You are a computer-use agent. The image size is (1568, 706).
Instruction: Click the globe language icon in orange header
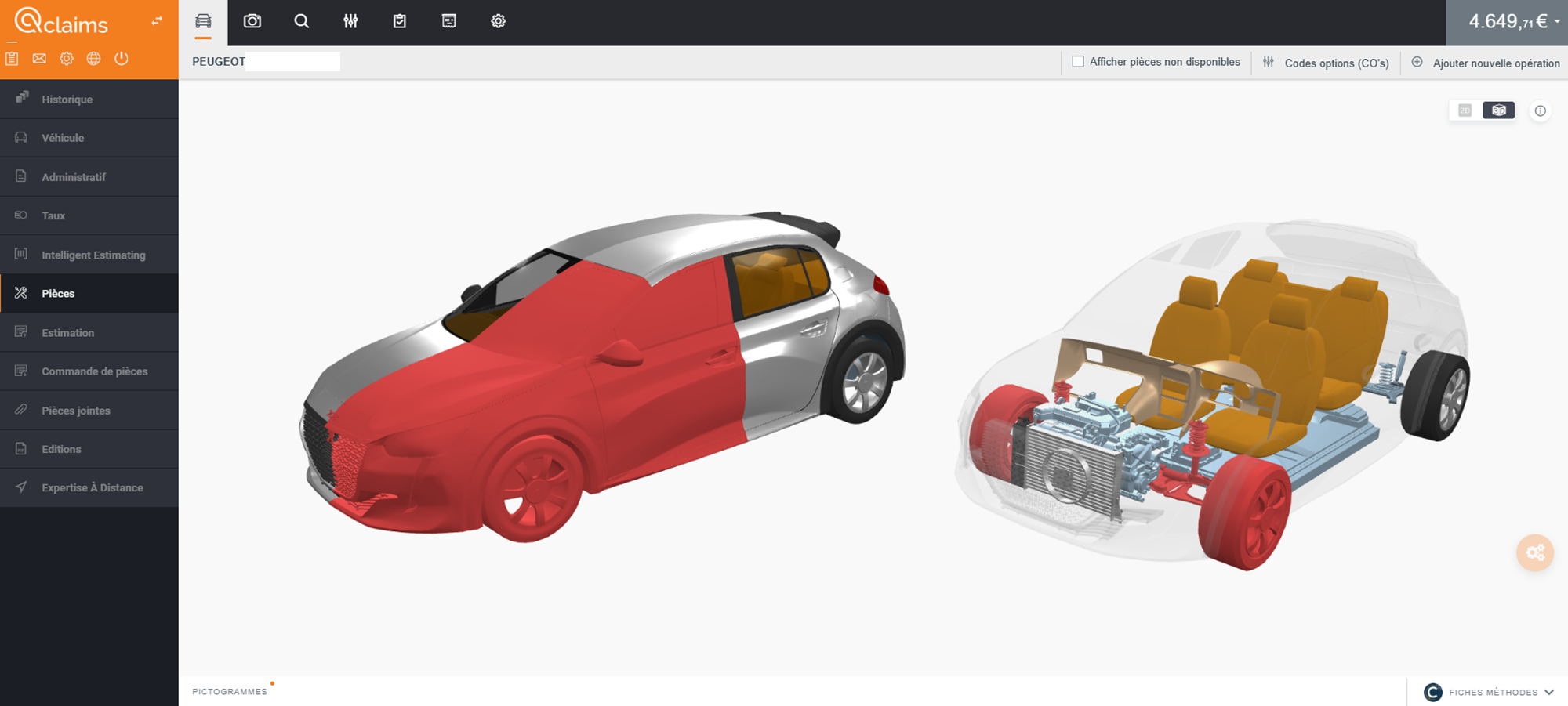click(93, 59)
